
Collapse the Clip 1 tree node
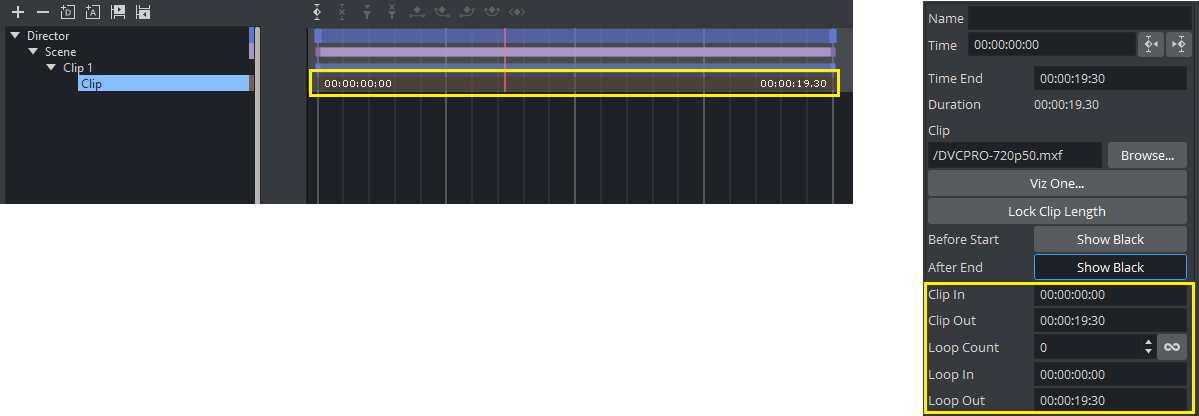(51, 68)
